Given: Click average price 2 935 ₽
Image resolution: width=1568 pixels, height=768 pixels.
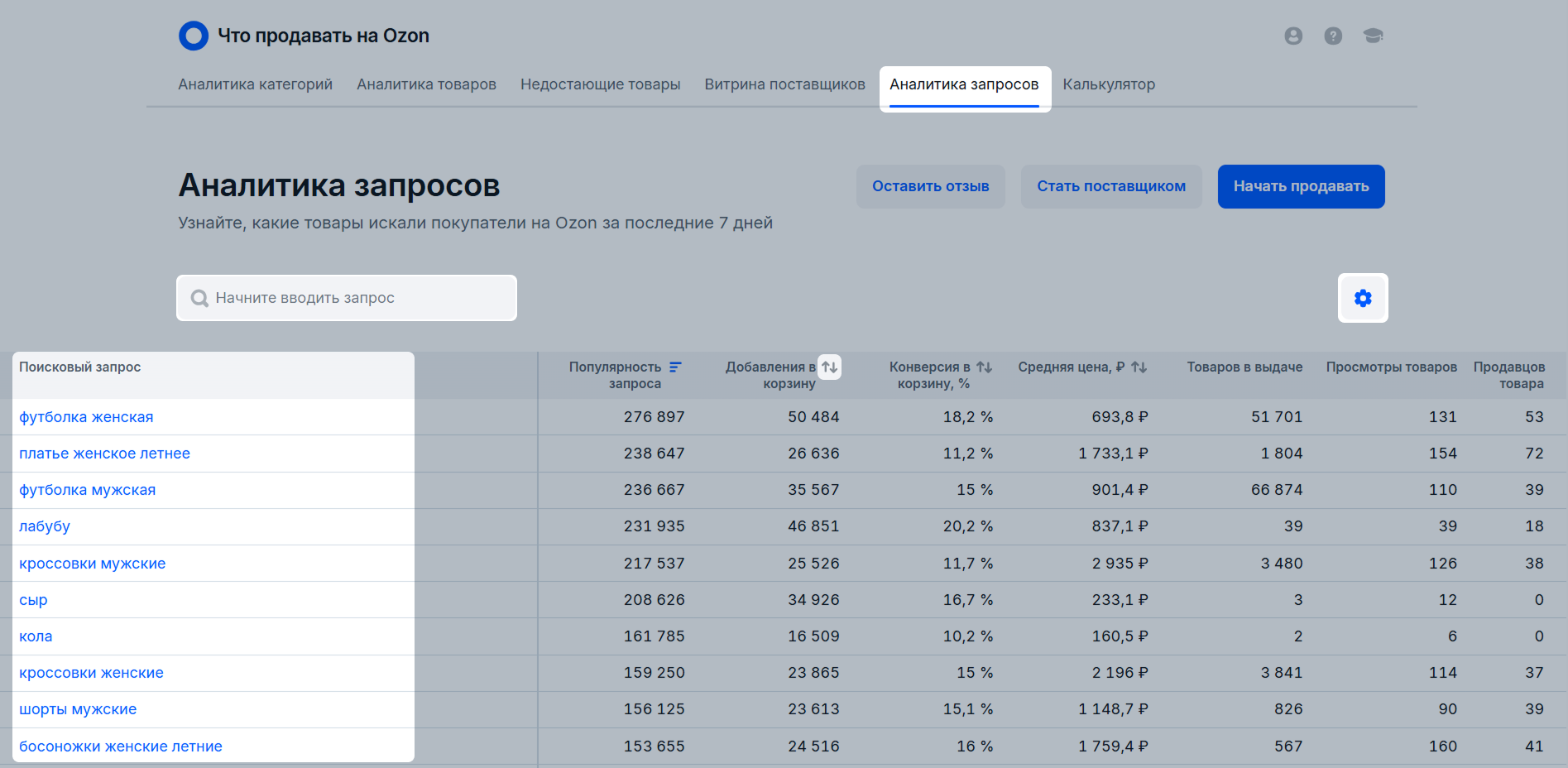Looking at the screenshot, I should tap(1120, 564).
